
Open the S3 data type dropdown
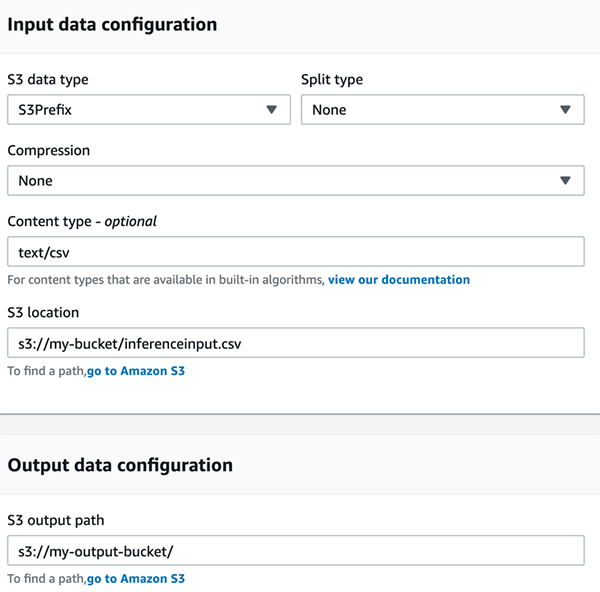point(149,110)
